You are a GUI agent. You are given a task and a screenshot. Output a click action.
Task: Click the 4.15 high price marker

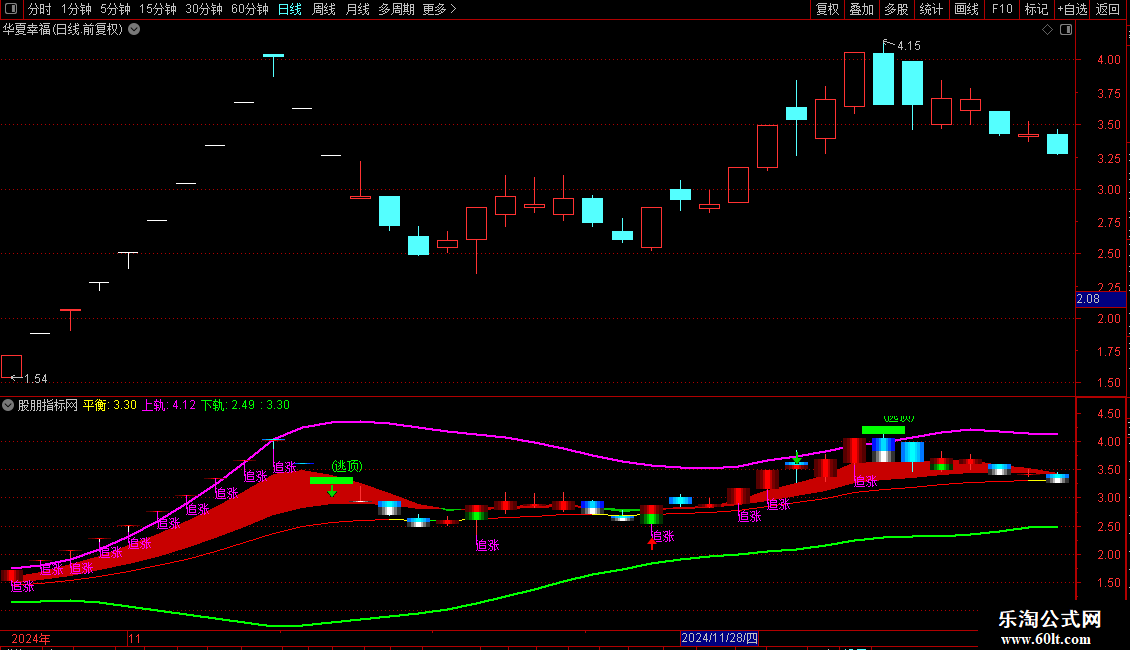pyautogui.click(x=909, y=46)
